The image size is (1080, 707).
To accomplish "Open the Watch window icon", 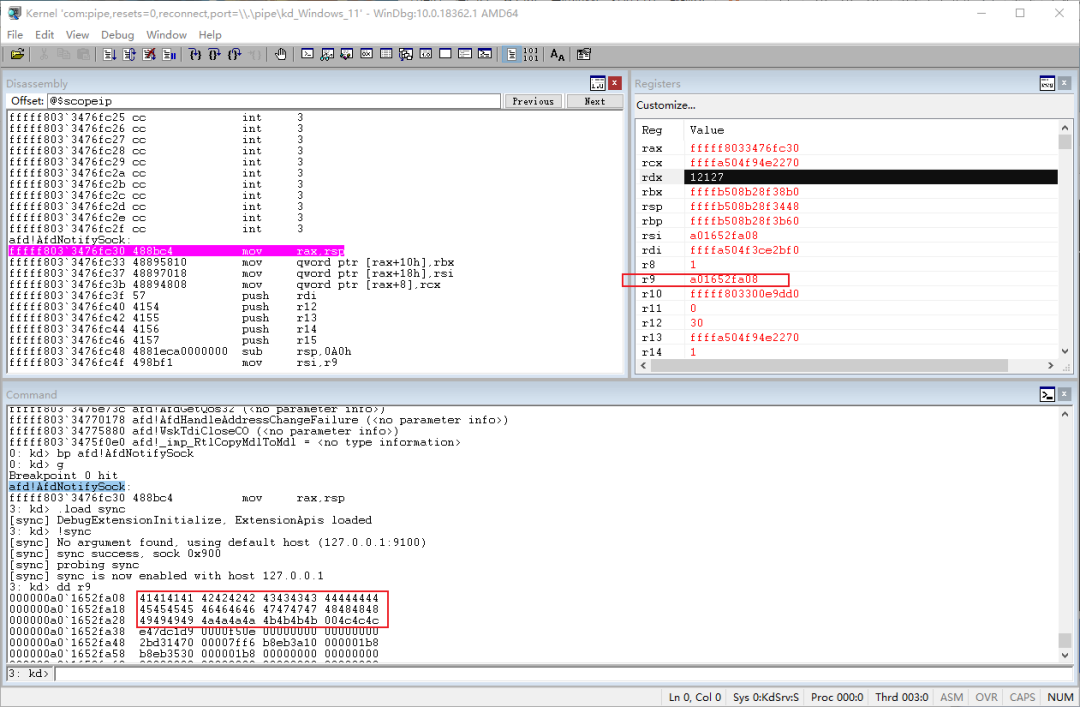I will 325,54.
